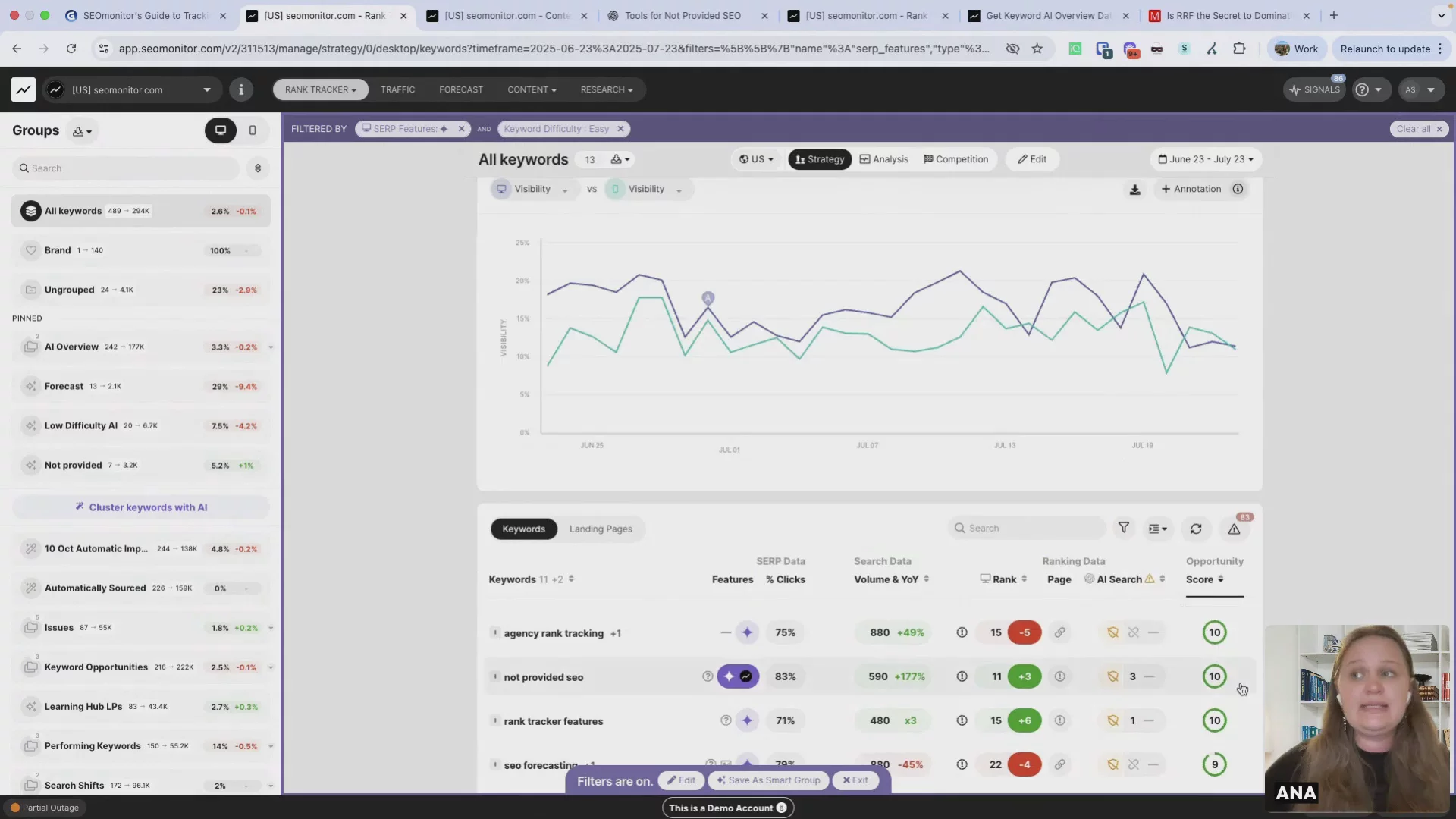Image resolution: width=1456 pixels, height=819 pixels.
Task: Click Cluster keywords with AI
Action: [141, 507]
